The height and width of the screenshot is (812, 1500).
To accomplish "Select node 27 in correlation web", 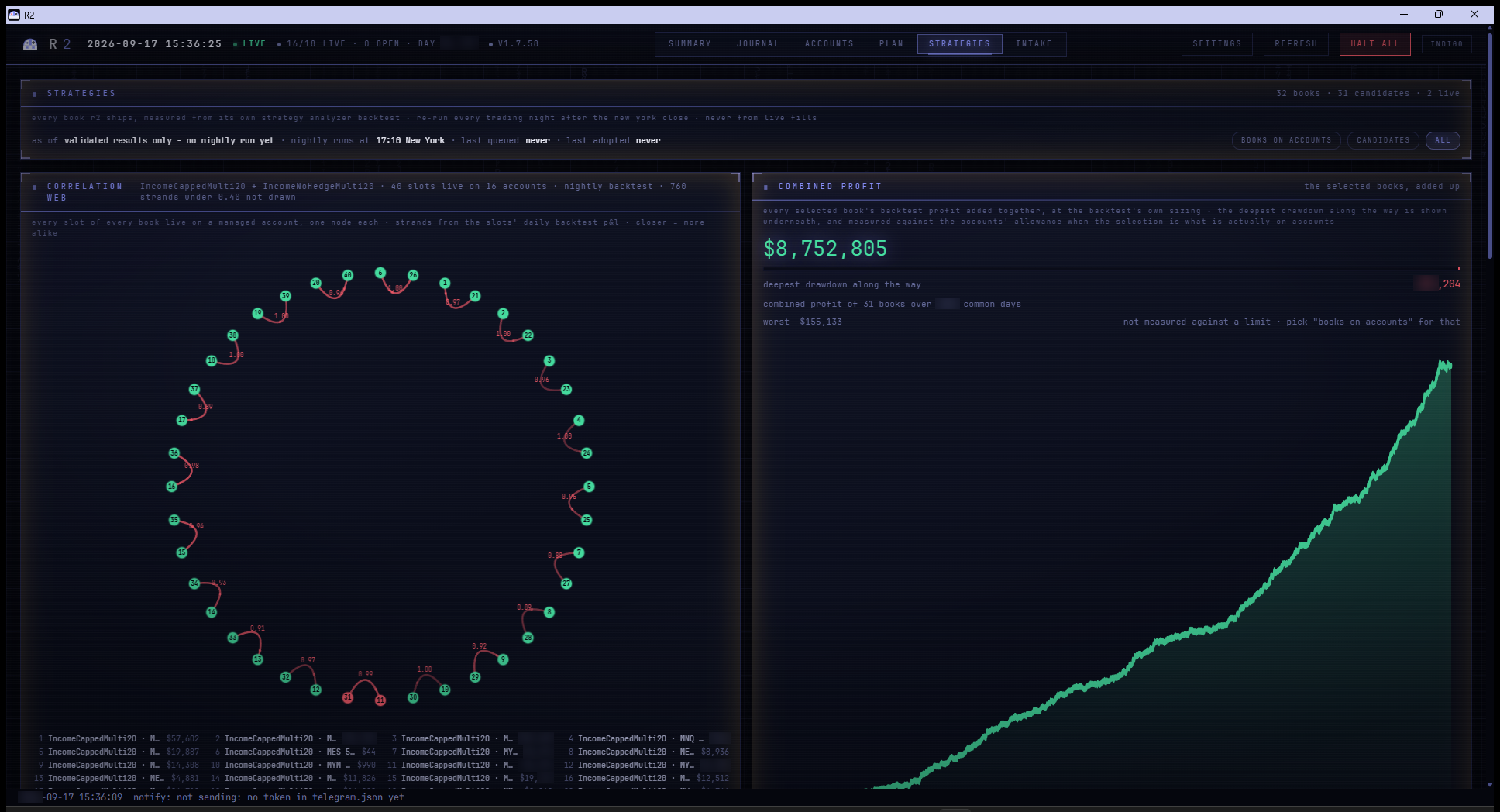I will click(566, 583).
